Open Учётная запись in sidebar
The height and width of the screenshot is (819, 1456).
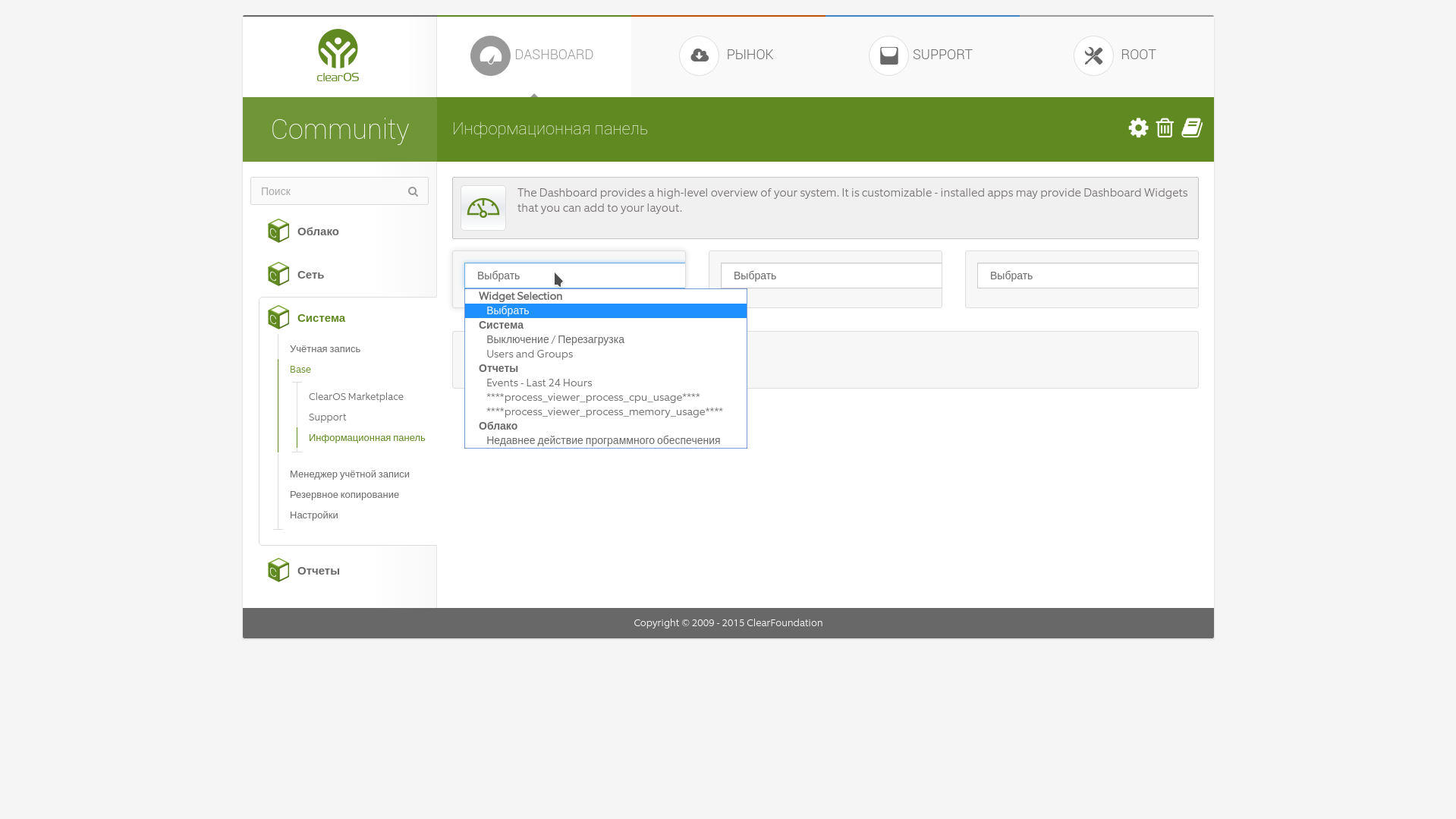pos(325,349)
